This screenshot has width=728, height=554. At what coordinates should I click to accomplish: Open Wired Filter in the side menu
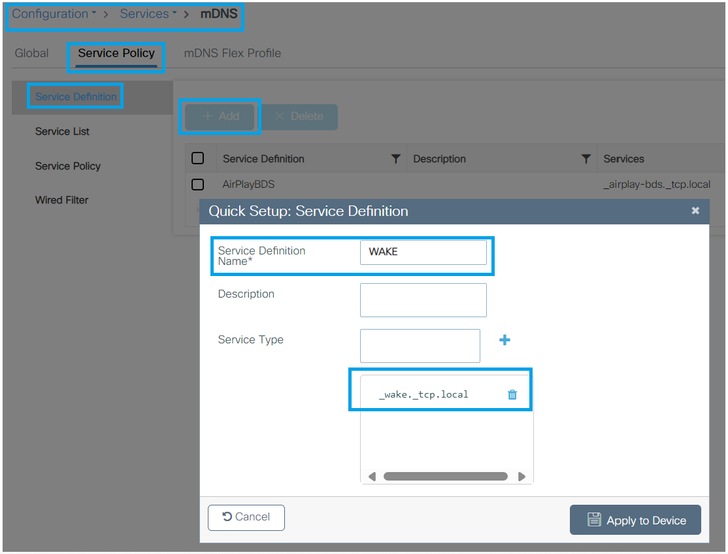click(x=62, y=200)
